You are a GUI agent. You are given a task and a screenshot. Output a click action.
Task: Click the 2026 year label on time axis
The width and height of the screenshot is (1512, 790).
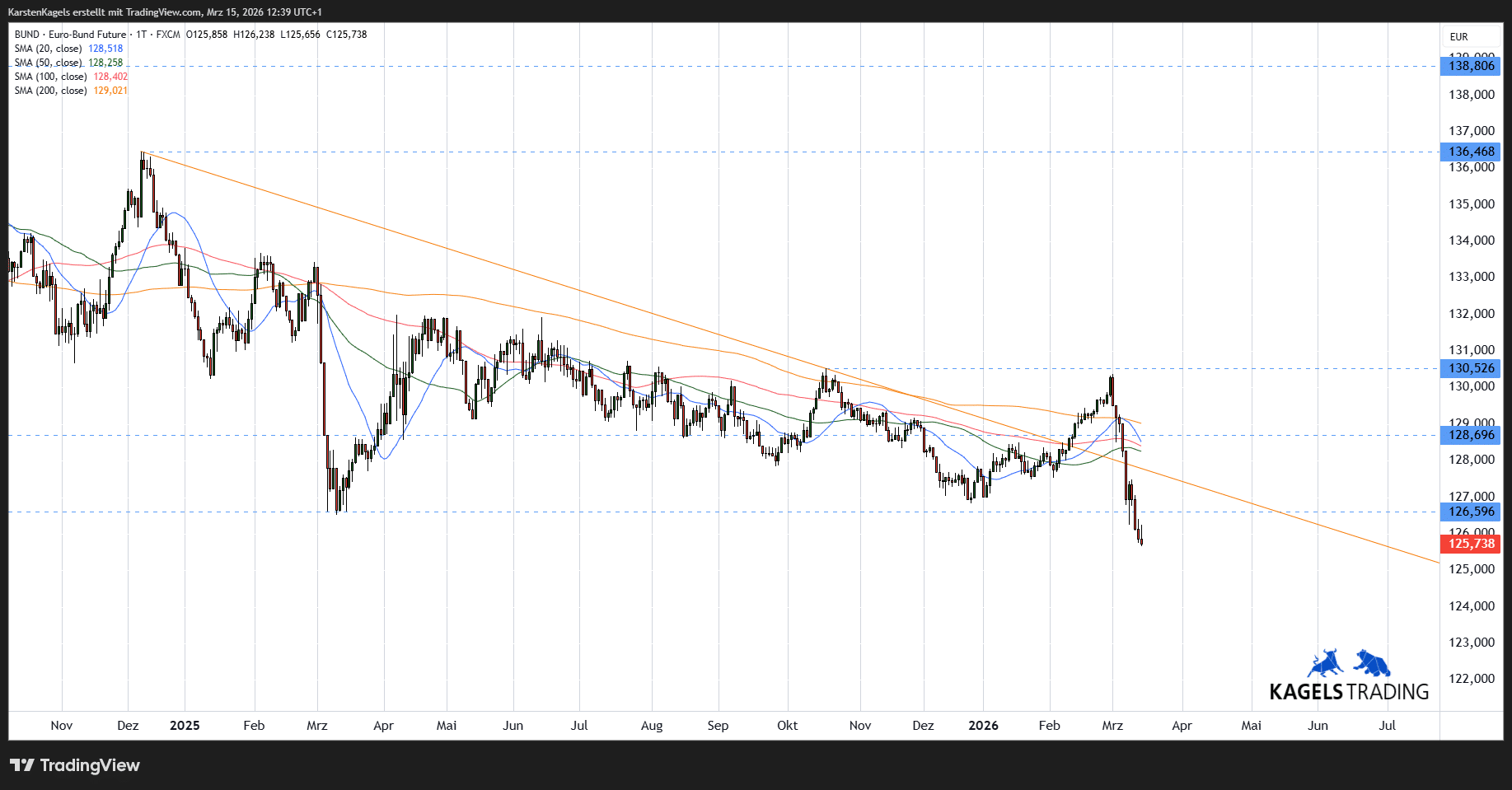coord(983,726)
